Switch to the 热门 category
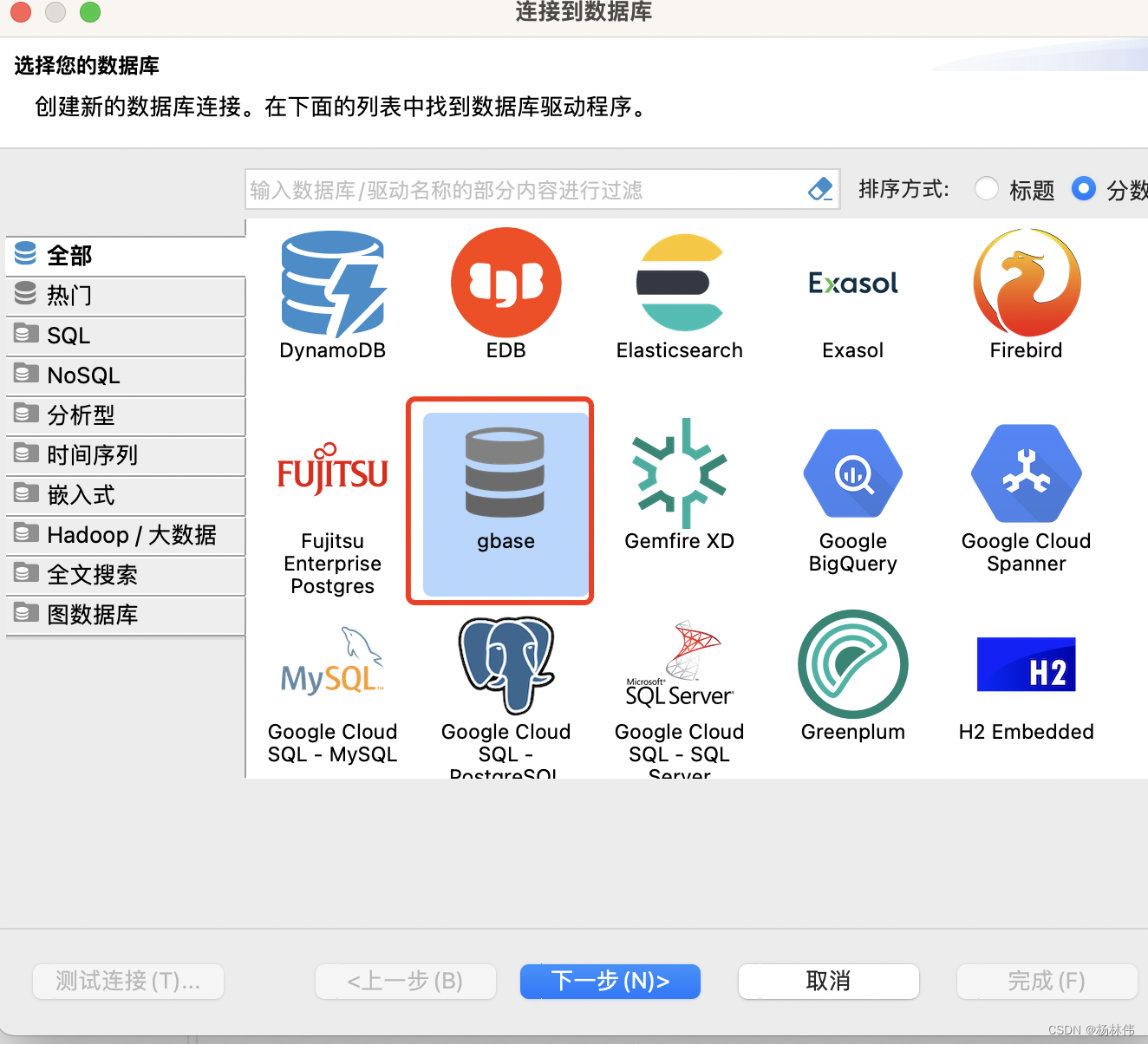 (x=126, y=296)
